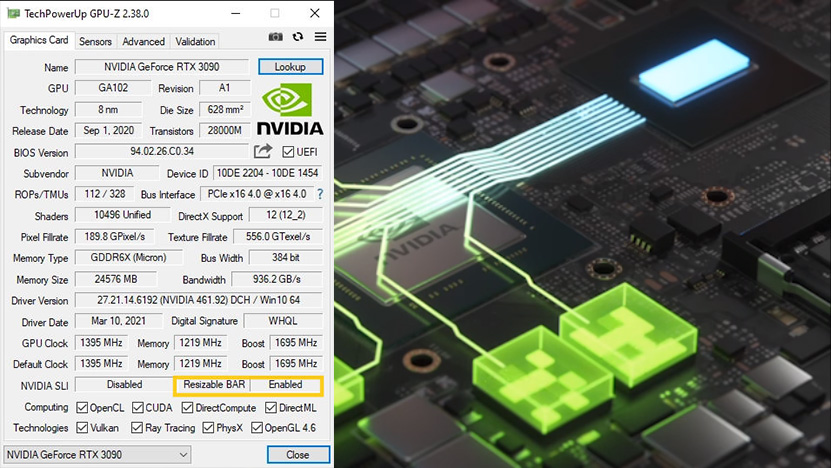Click the Technology field showing 8 nm

coord(109,110)
